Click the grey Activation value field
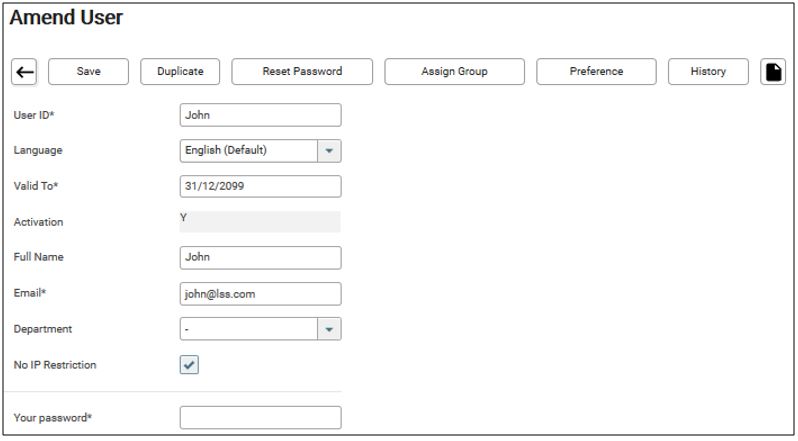 tap(260, 222)
